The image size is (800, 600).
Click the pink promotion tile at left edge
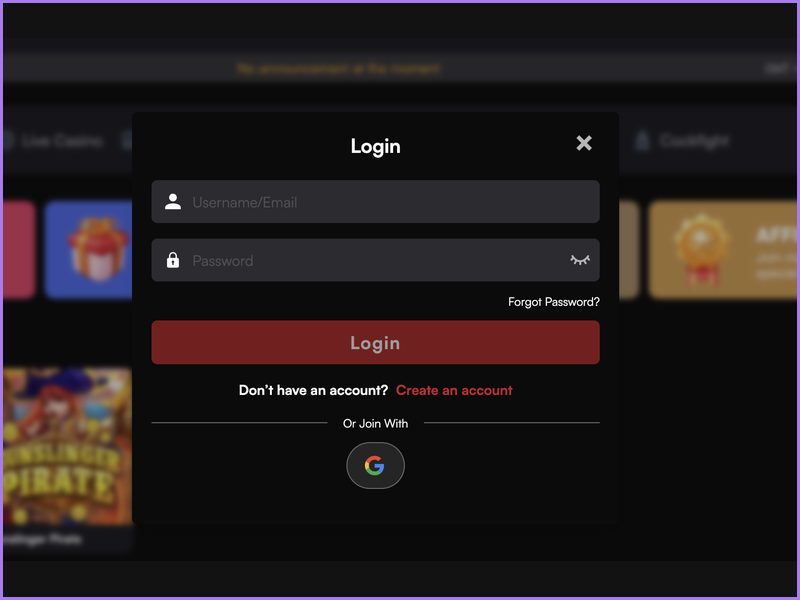tap(19, 249)
